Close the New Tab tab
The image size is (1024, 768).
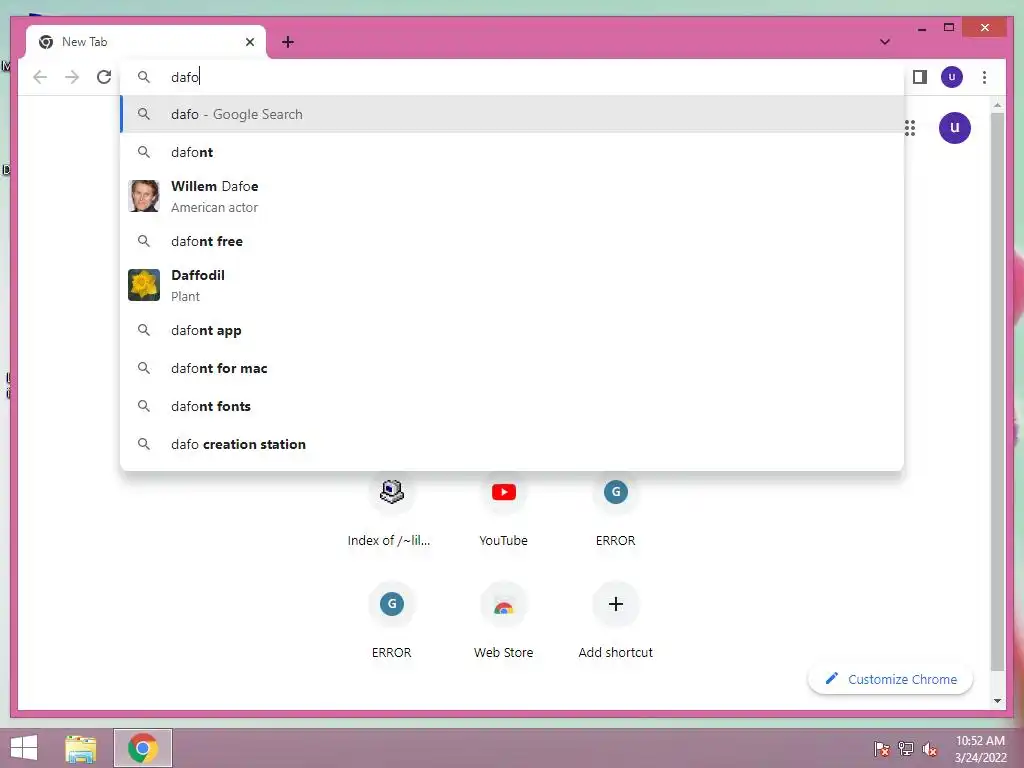[x=249, y=42]
